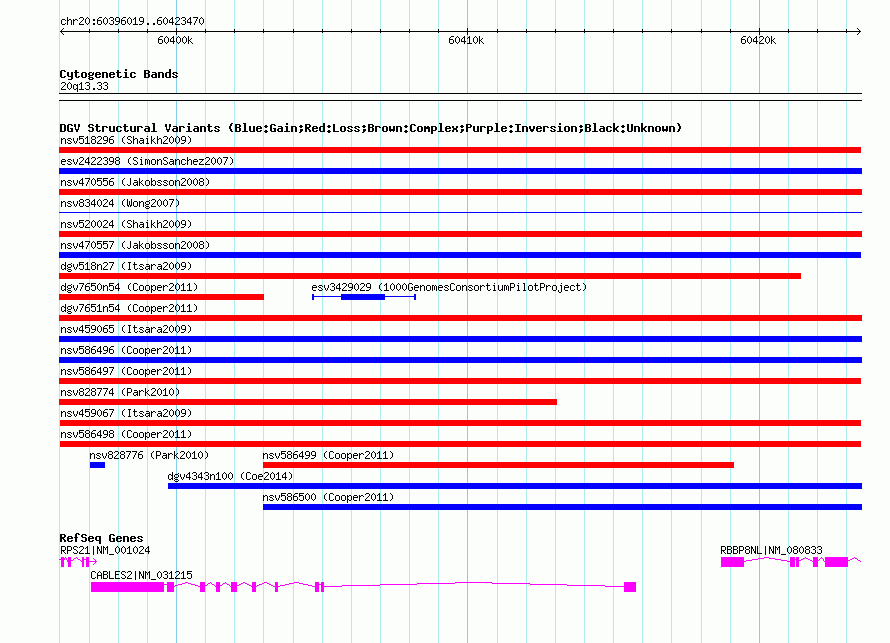890x643 pixels.
Task: Select nsv520024 (Shaikh2009) red loss bar
Action: [x=460, y=234]
